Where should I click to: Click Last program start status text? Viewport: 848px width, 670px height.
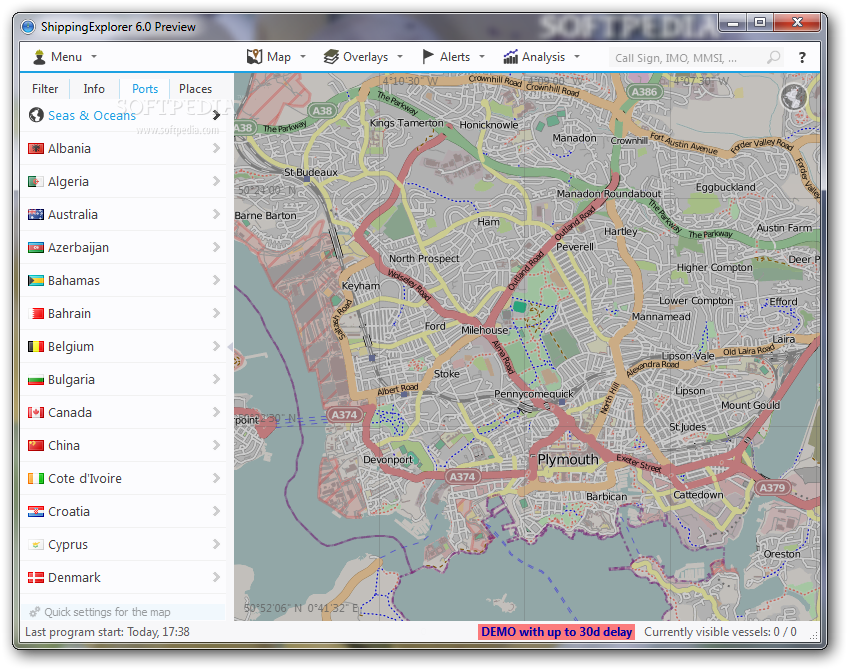(107, 632)
